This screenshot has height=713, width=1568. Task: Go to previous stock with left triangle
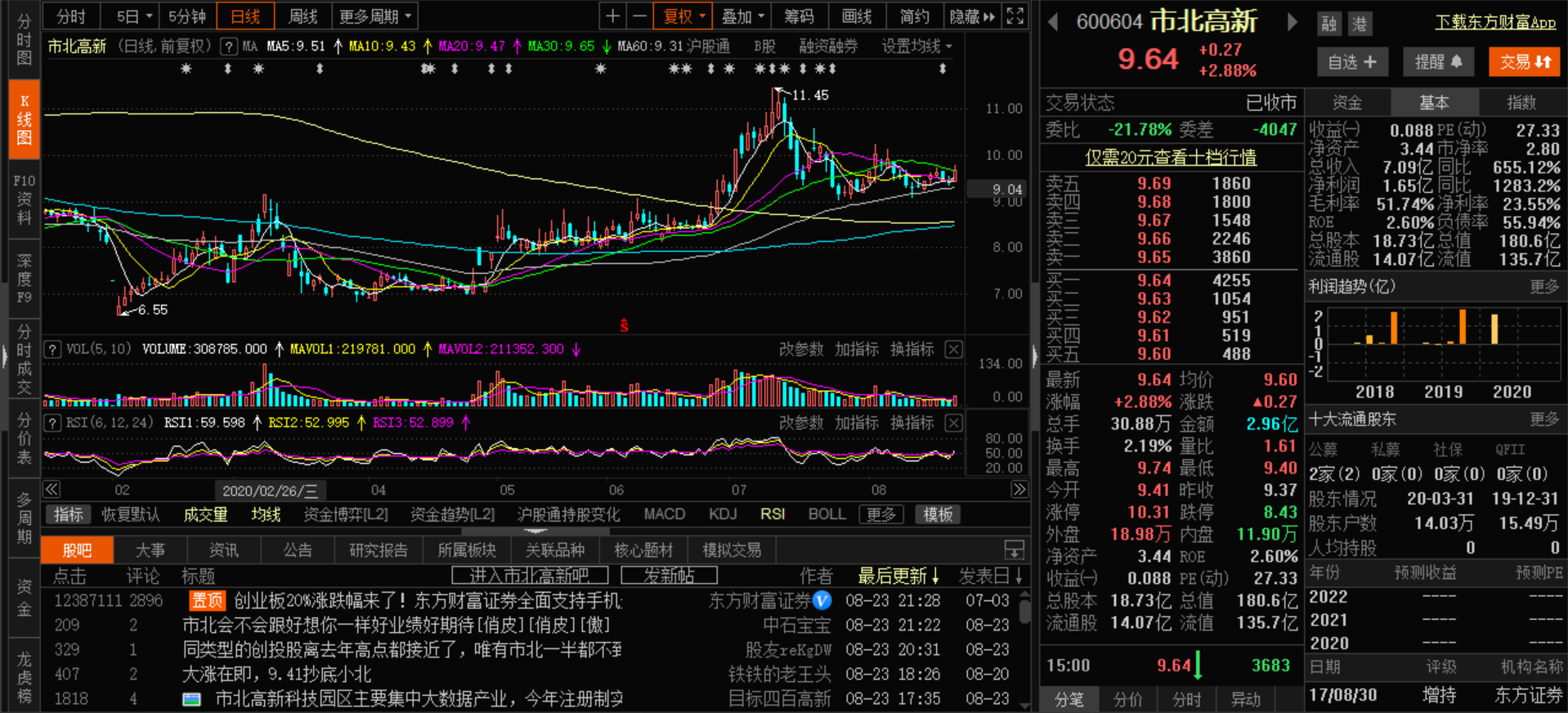click(x=1053, y=22)
